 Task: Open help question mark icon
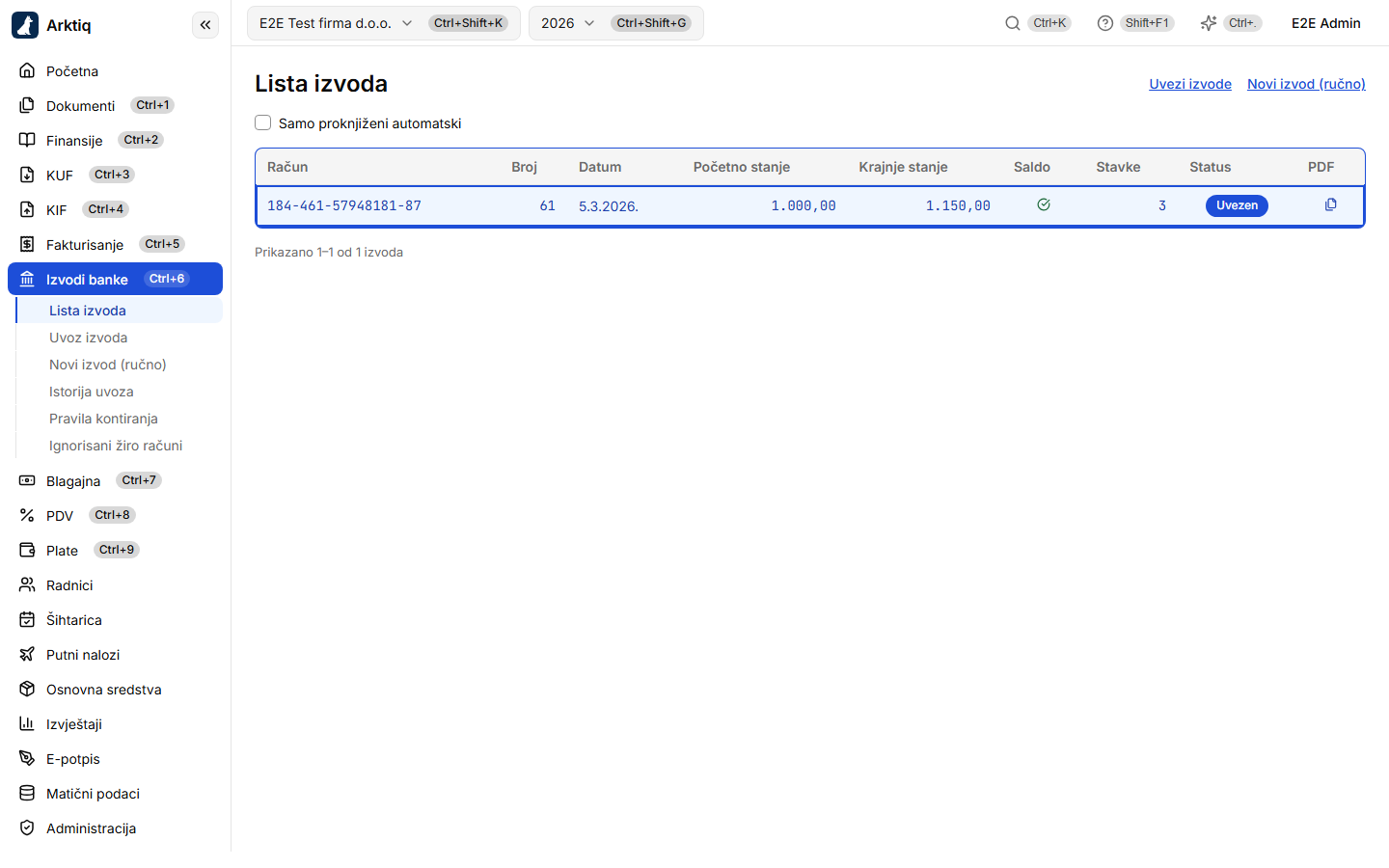1105,23
